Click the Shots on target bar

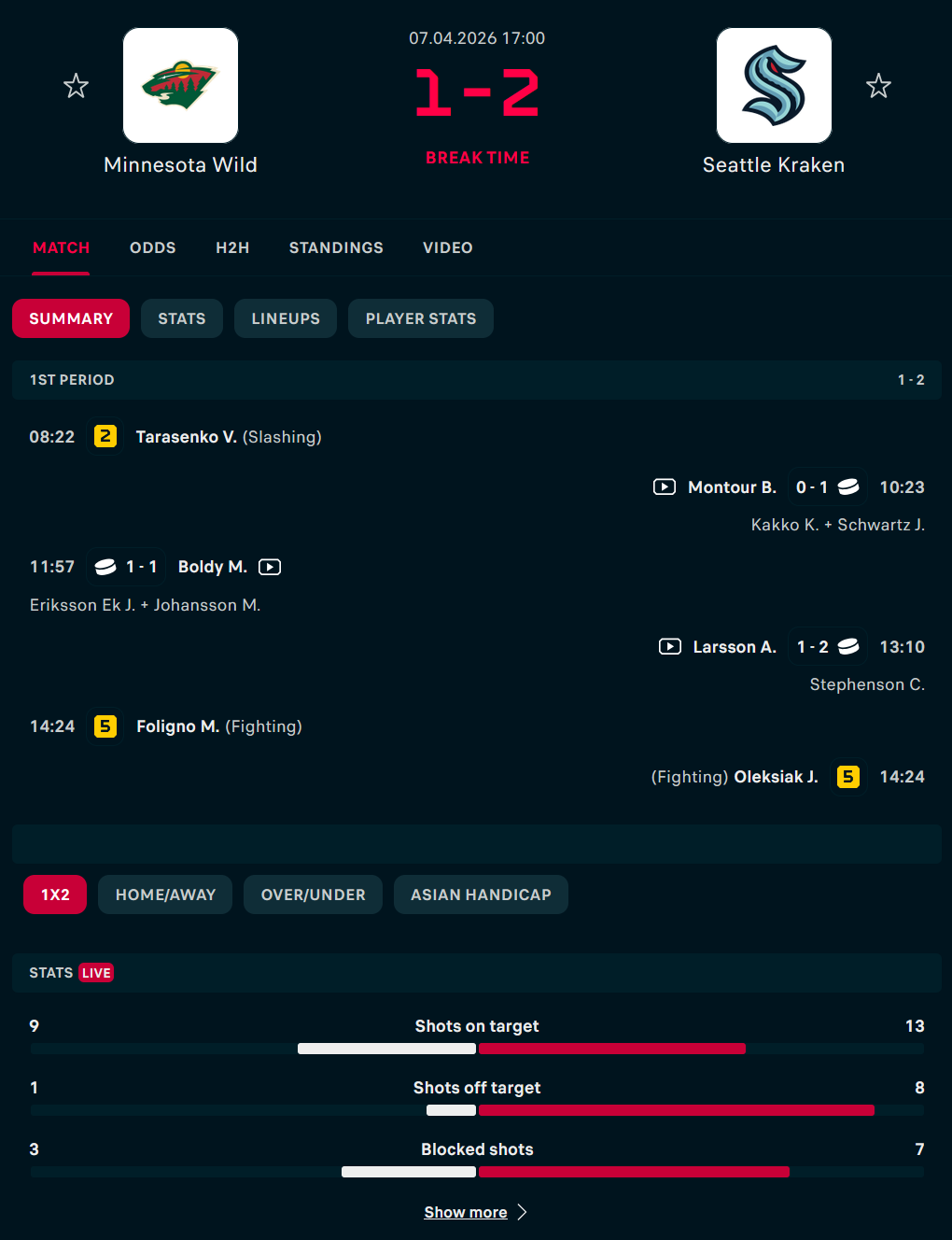click(x=477, y=1049)
